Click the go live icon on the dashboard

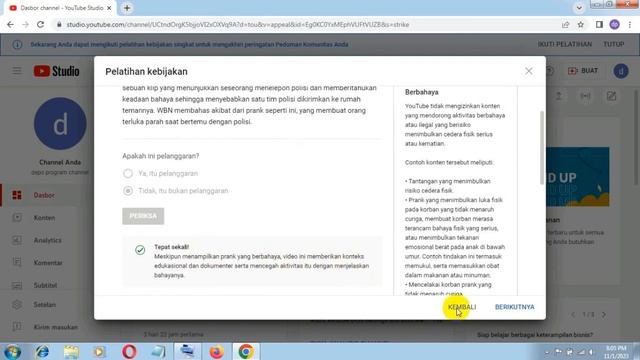pos(585,96)
